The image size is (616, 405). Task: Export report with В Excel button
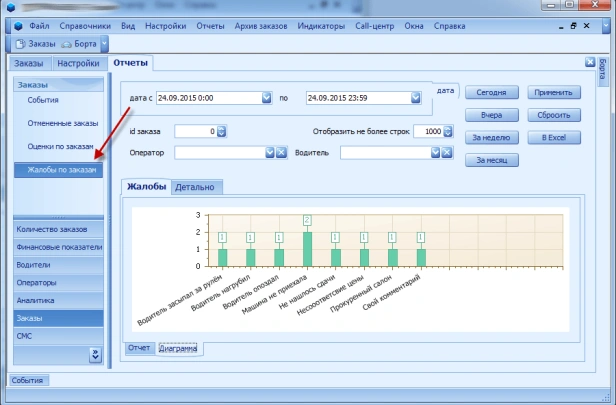click(555, 137)
